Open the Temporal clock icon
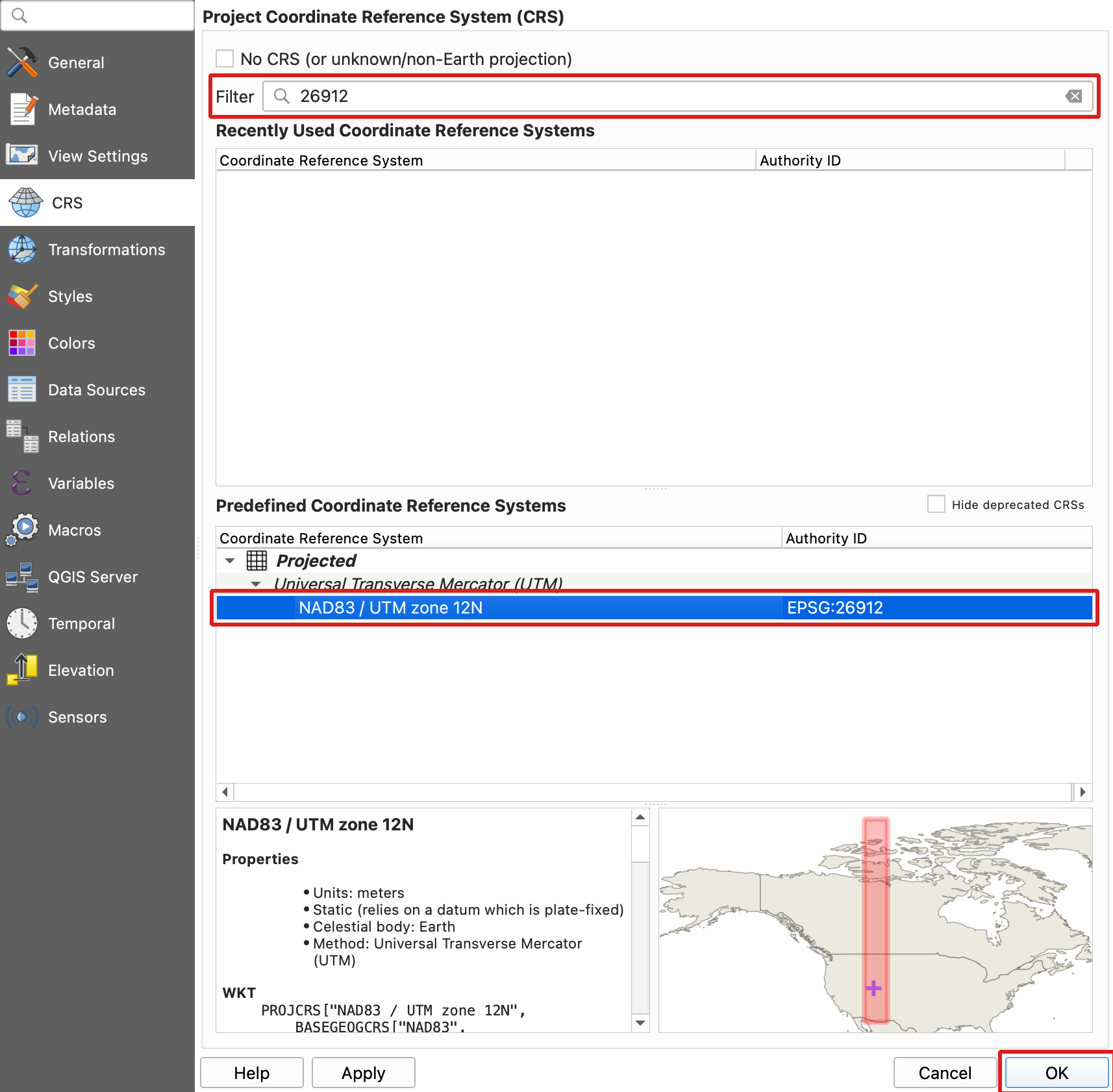Image resolution: width=1113 pixels, height=1092 pixels. 22,623
